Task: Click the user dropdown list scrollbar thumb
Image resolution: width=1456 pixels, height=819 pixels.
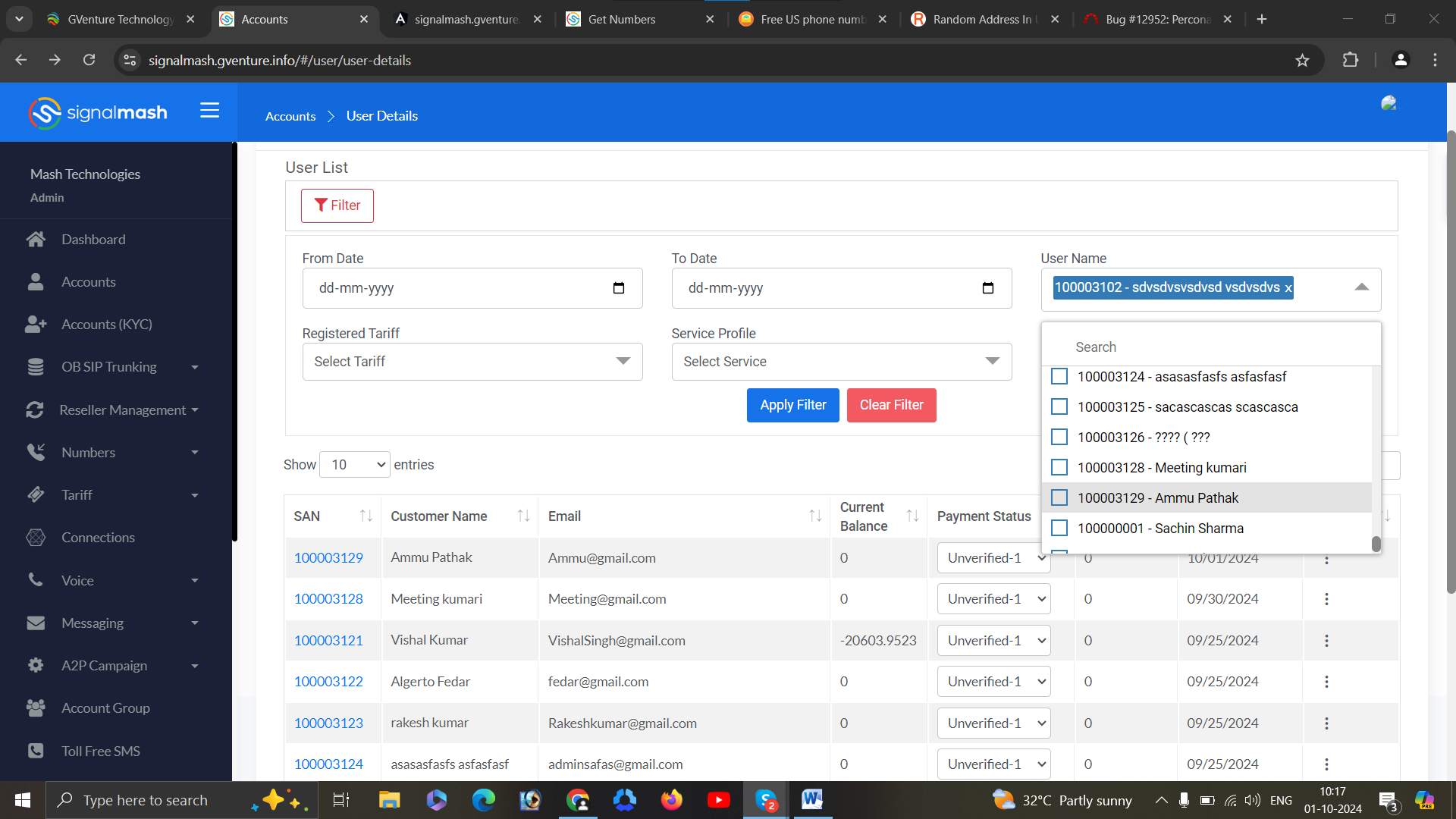Action: [1376, 544]
